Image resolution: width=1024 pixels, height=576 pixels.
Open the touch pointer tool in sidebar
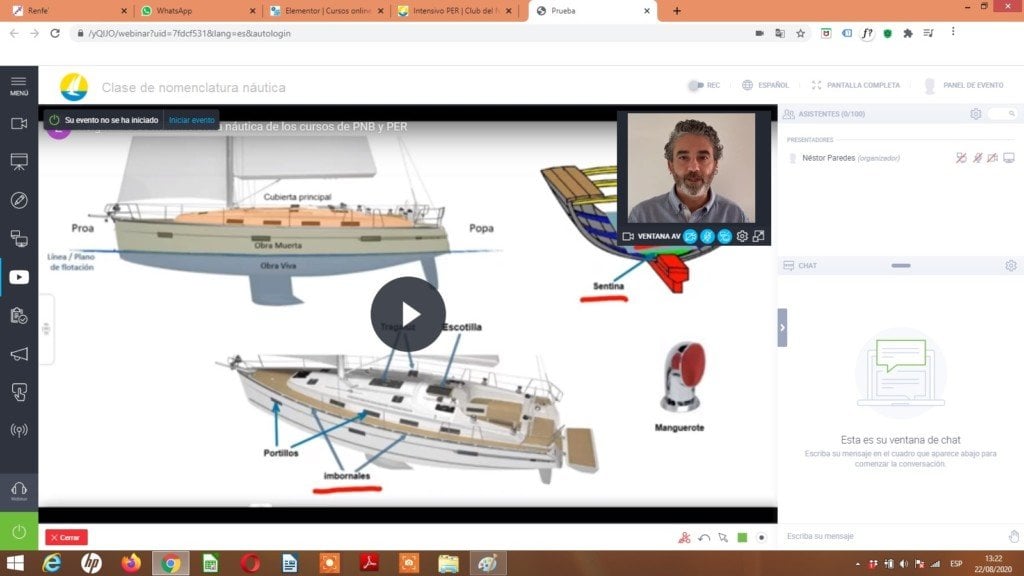[x=19, y=392]
